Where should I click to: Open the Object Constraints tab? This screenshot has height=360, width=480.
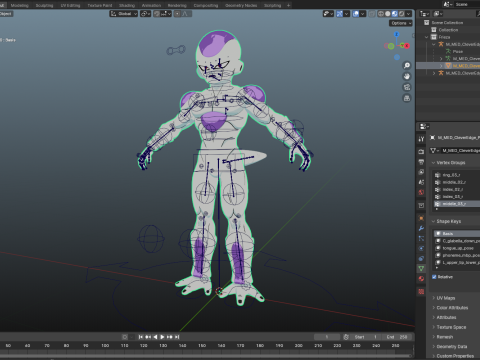[x=421, y=258]
